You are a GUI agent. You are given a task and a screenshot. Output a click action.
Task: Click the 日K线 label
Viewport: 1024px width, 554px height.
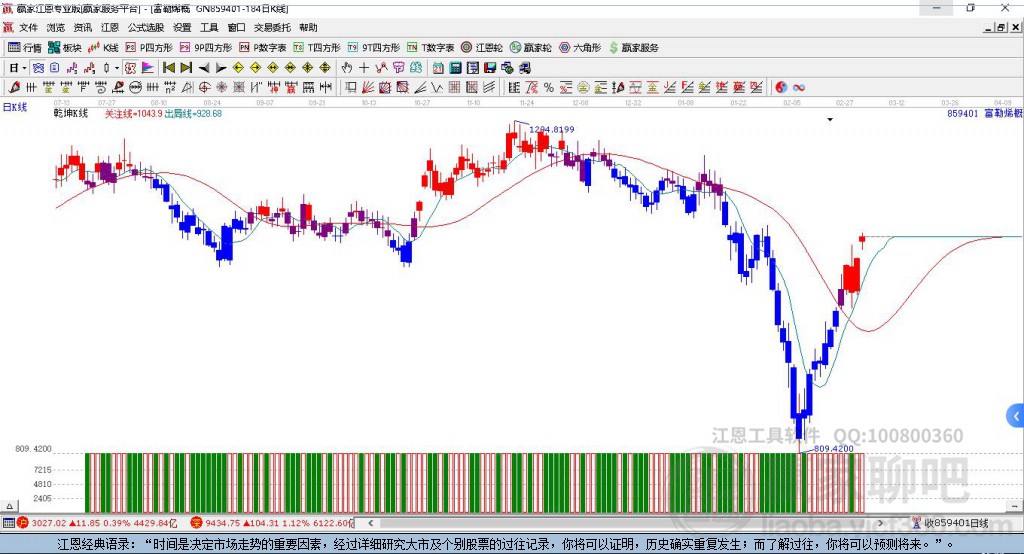pyautogui.click(x=15, y=107)
